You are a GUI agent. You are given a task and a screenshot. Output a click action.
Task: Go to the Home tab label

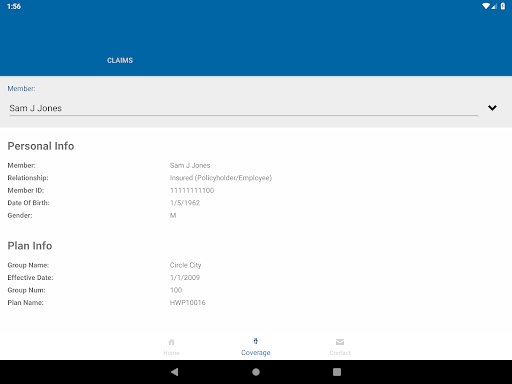coord(171,353)
